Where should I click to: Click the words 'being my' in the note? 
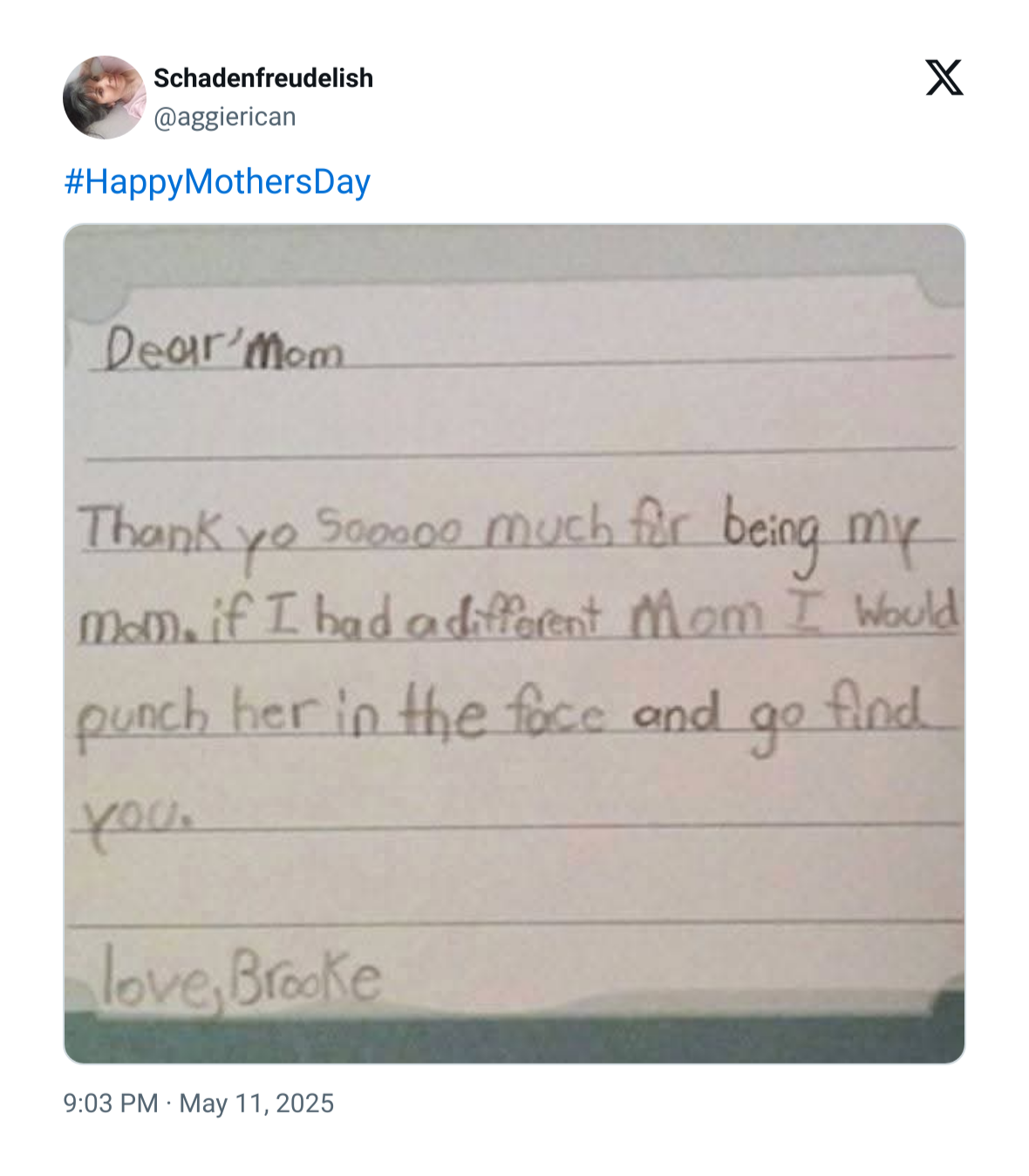(821, 532)
